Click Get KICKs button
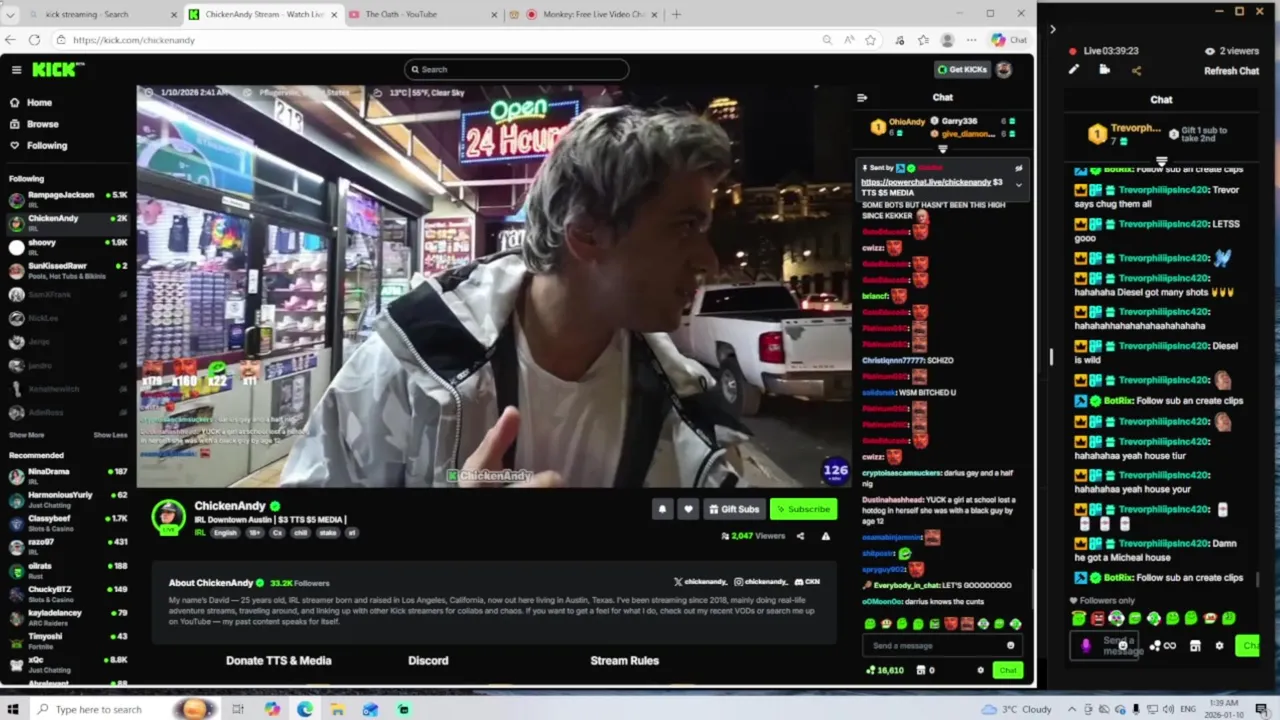The height and width of the screenshot is (720, 1280). pyautogui.click(x=962, y=69)
